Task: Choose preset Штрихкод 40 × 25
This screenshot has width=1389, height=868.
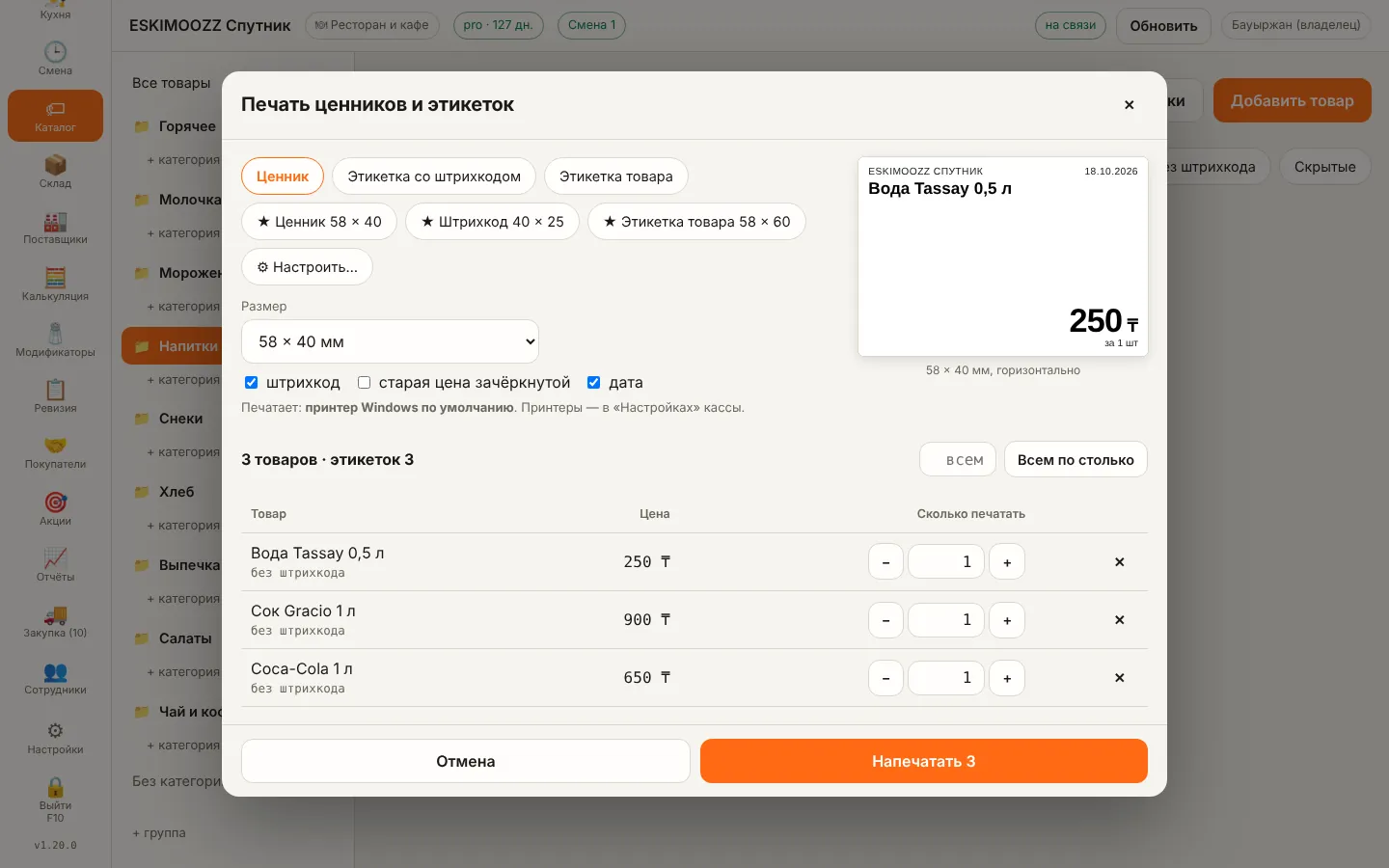Action: 492,222
